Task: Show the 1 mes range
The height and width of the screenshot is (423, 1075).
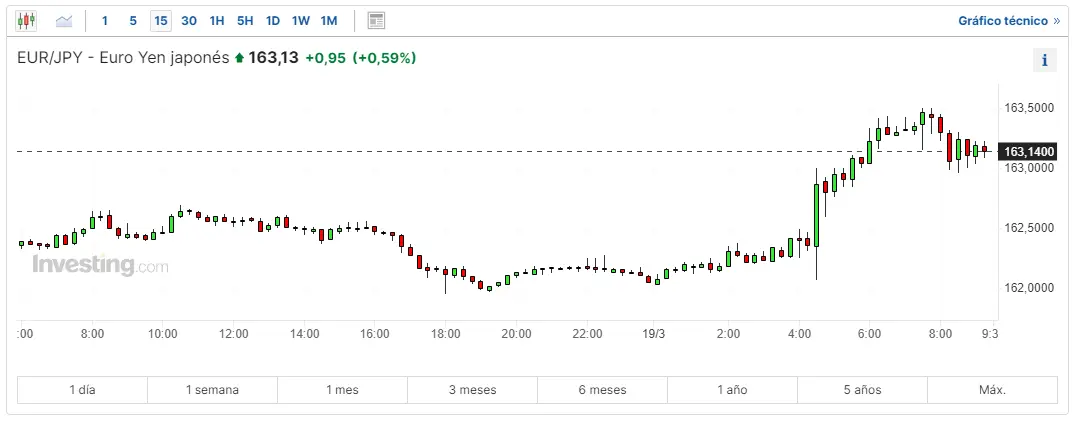Action: click(x=342, y=390)
